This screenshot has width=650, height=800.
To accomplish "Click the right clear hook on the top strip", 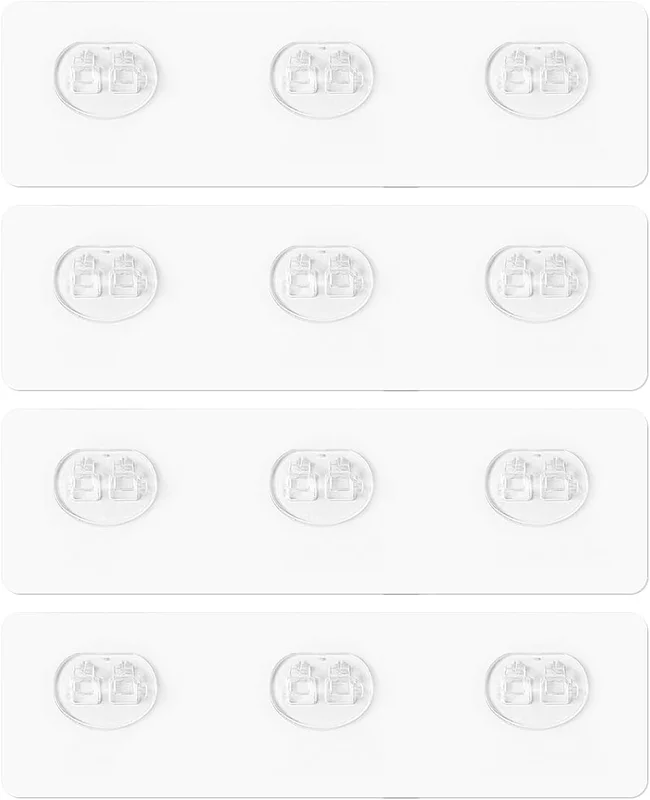I will coord(538,79).
